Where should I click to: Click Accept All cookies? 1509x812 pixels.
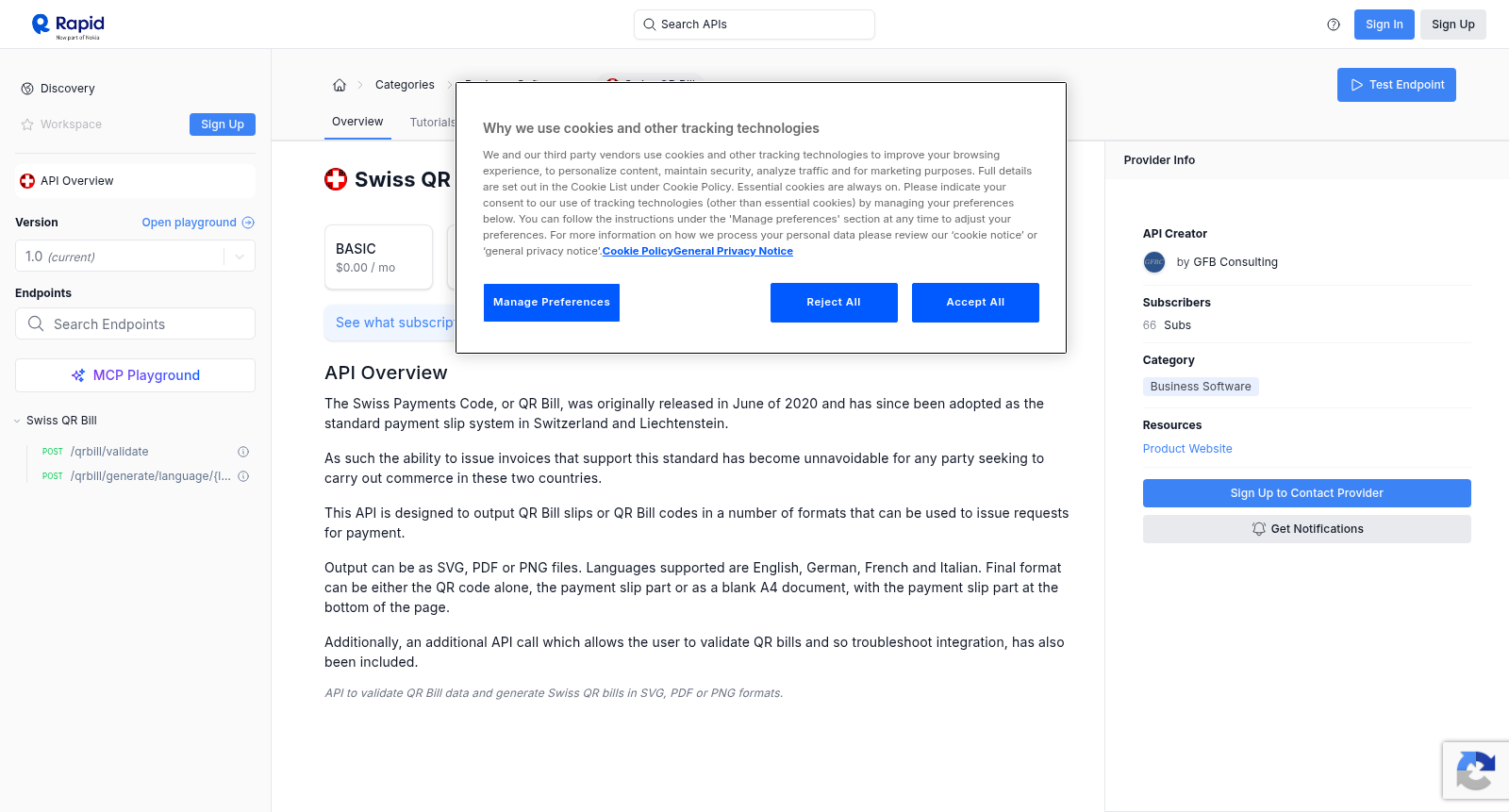975,303
